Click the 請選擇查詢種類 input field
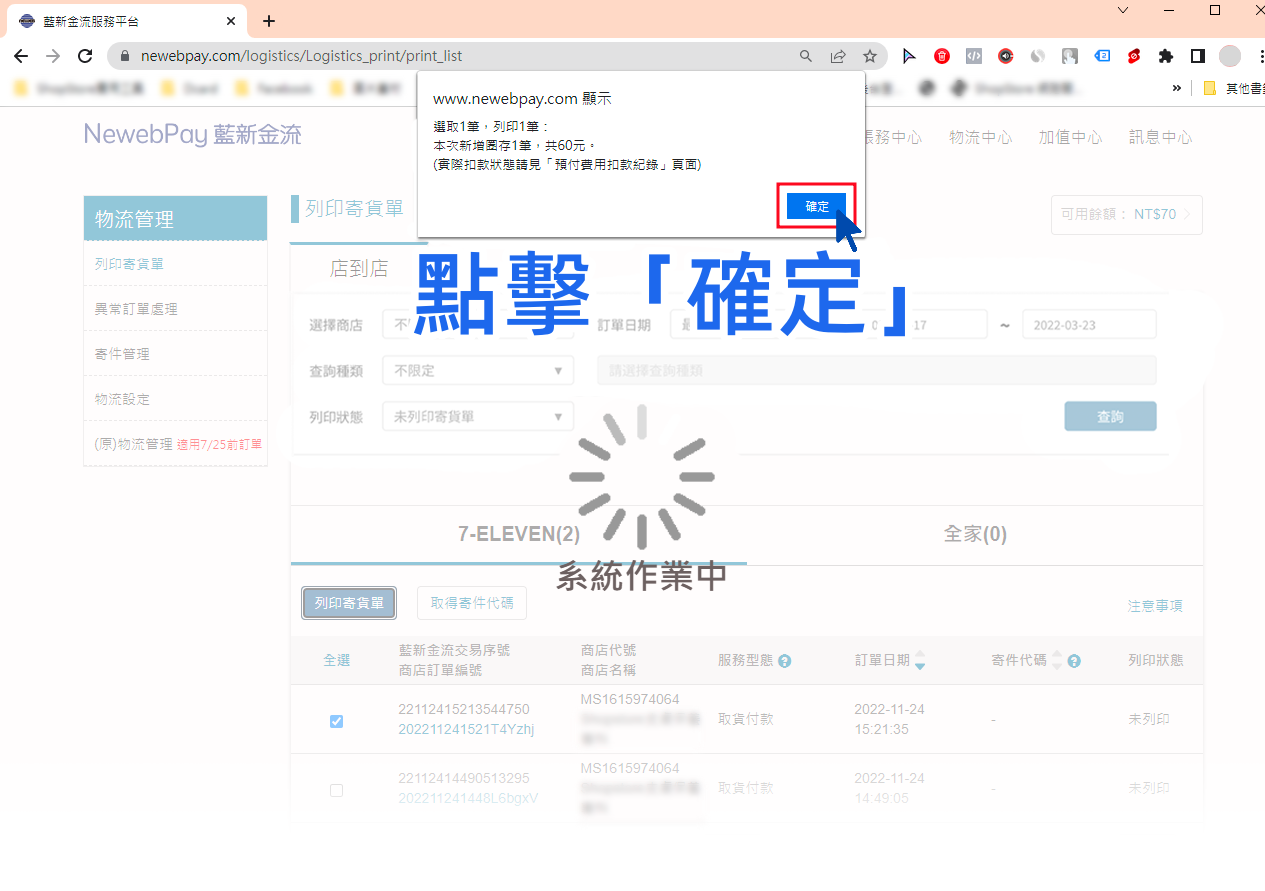The height and width of the screenshot is (891, 1265). 877,370
